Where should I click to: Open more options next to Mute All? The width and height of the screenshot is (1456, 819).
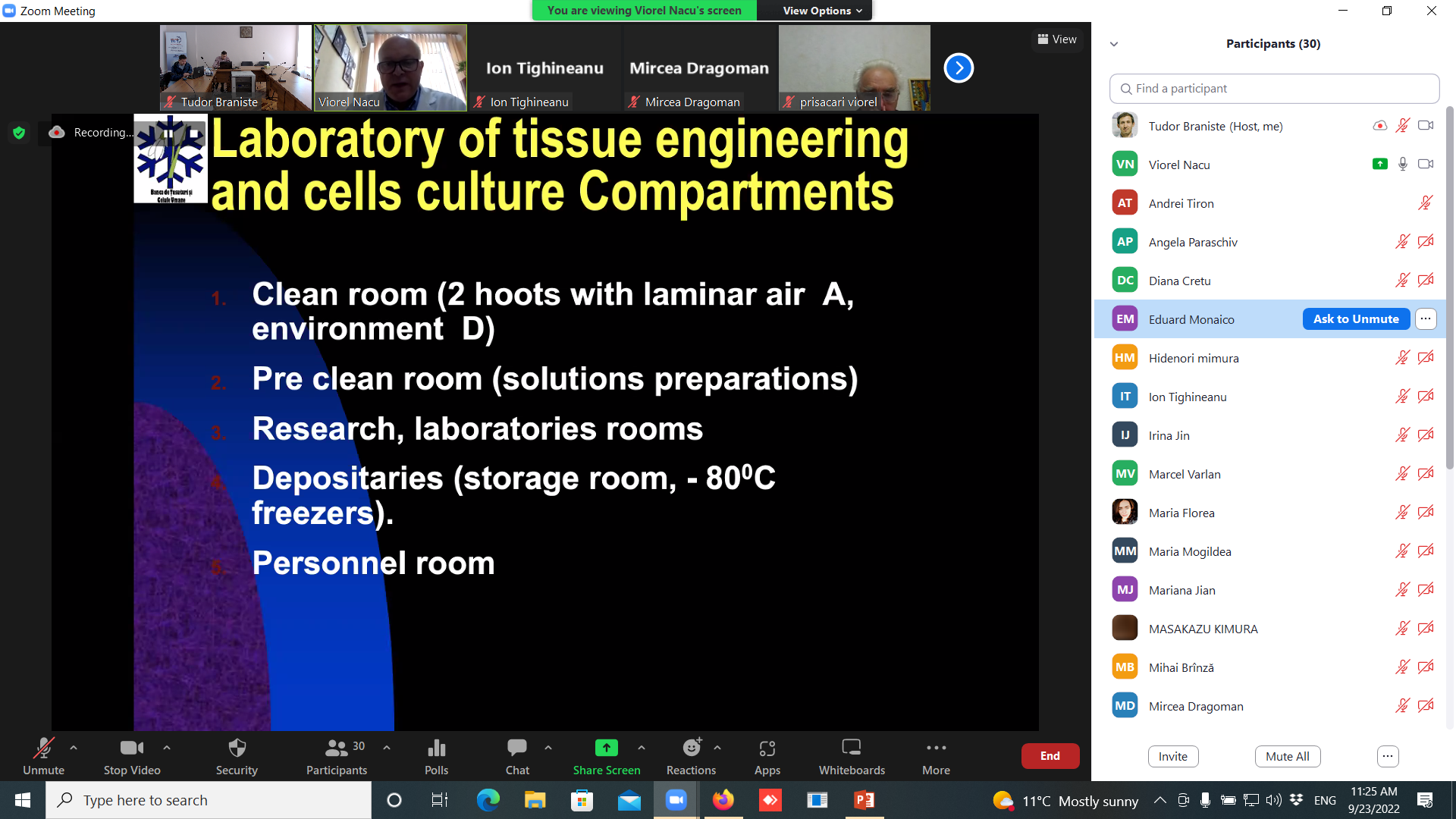tap(1388, 756)
